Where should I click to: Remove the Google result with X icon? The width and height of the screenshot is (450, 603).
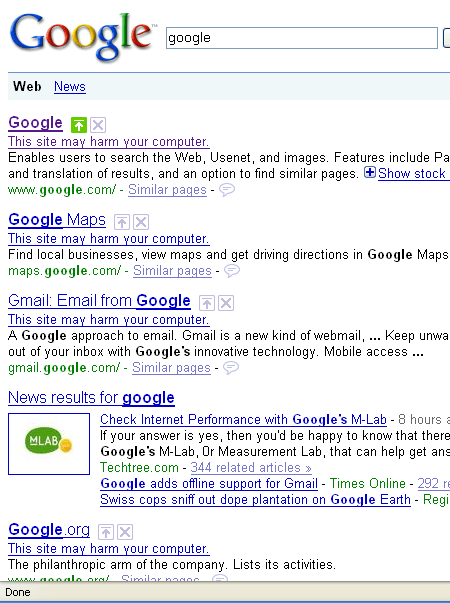click(98, 125)
